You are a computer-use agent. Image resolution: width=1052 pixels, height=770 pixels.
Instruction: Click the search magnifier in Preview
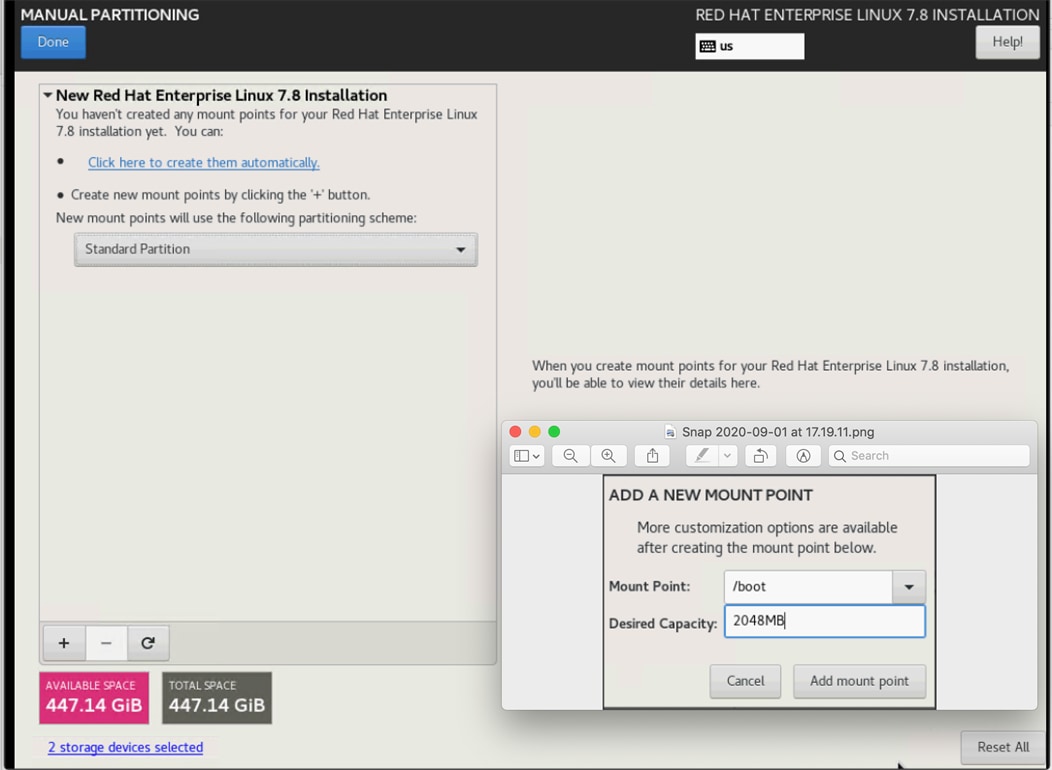839,456
